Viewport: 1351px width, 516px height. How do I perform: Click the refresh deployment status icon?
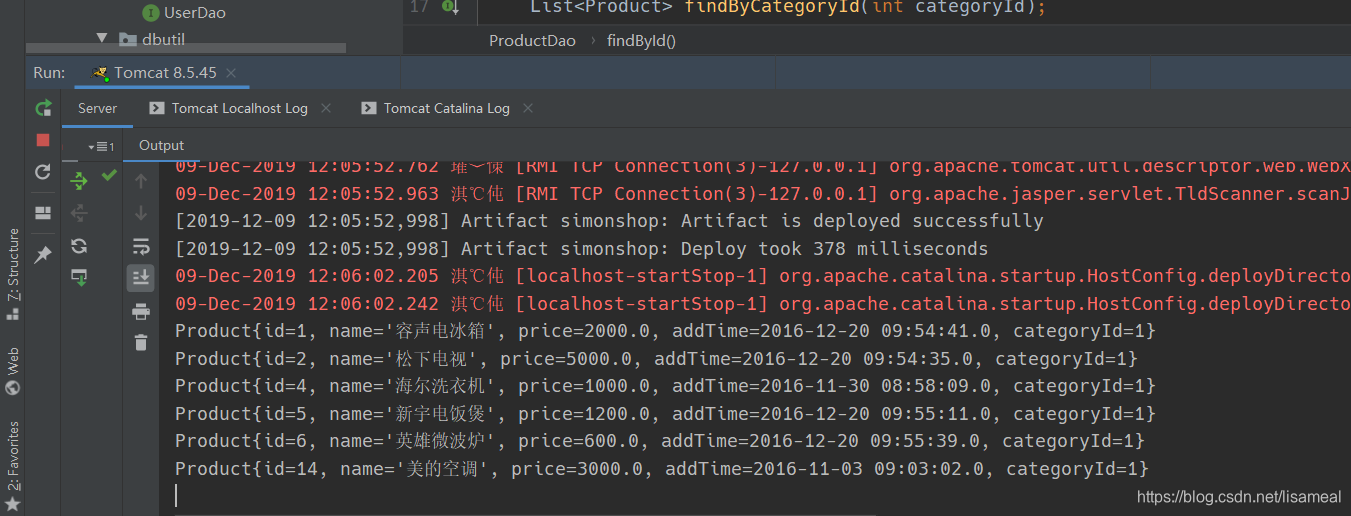pyautogui.click(x=79, y=246)
